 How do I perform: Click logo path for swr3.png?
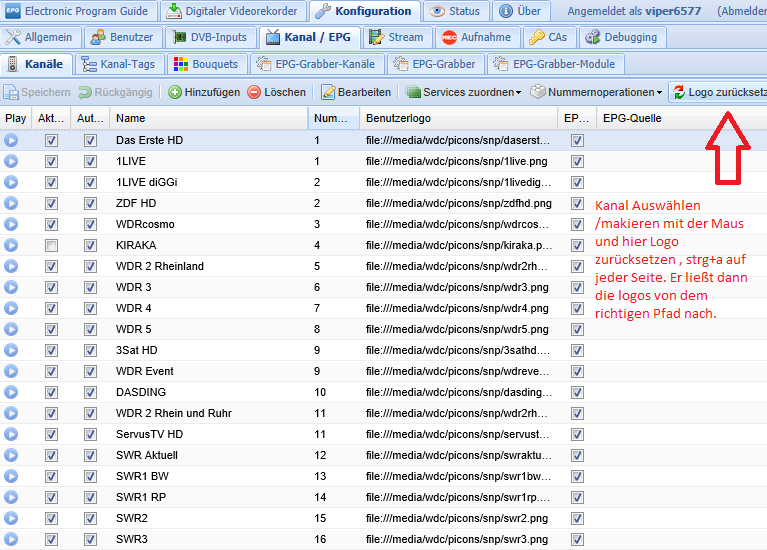(456, 539)
